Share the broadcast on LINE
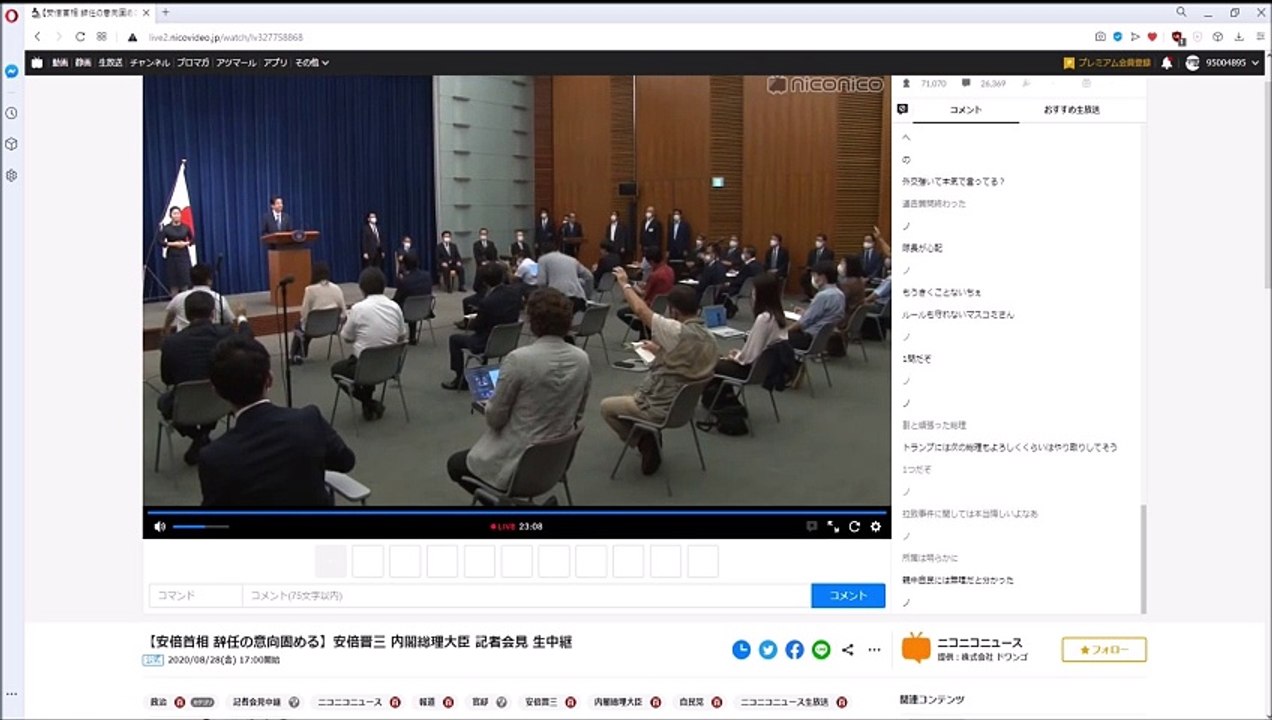Viewport: 1272px width, 720px height. click(x=821, y=649)
